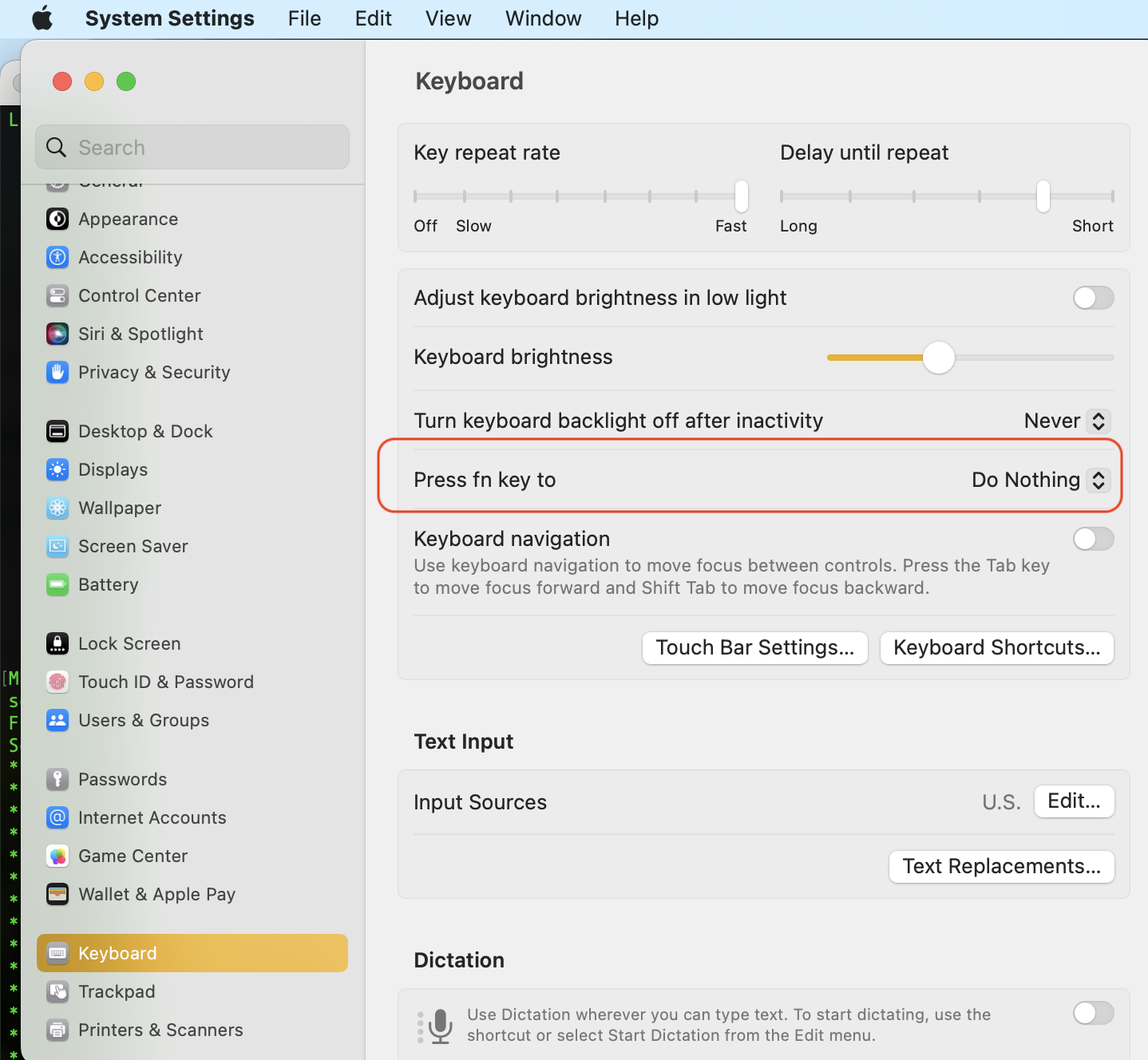Click the Siri & Spotlight icon
The width and height of the screenshot is (1148, 1060).
[x=57, y=334]
